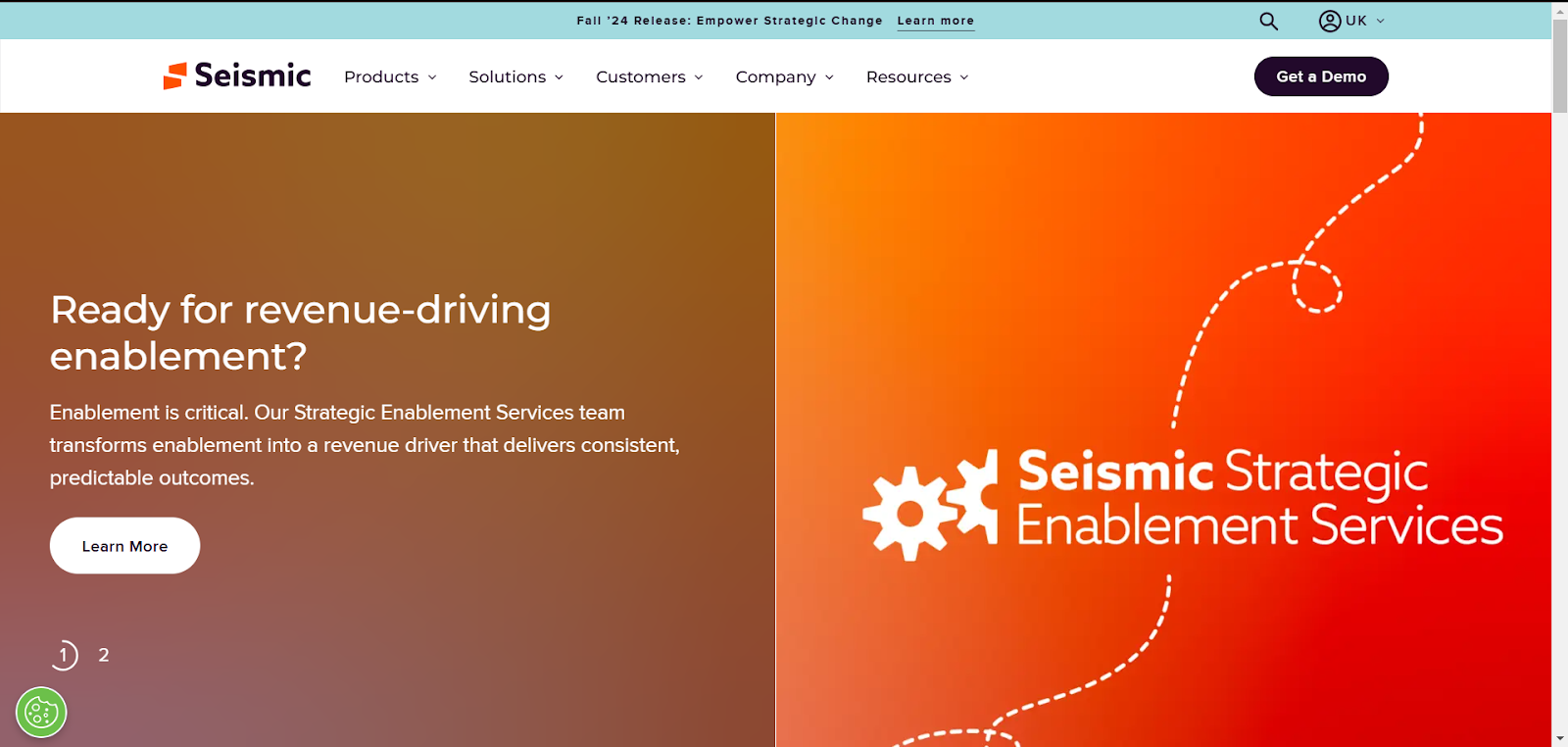The width and height of the screenshot is (1568, 747).
Task: Expand the Resources menu chevron
Action: (x=964, y=77)
